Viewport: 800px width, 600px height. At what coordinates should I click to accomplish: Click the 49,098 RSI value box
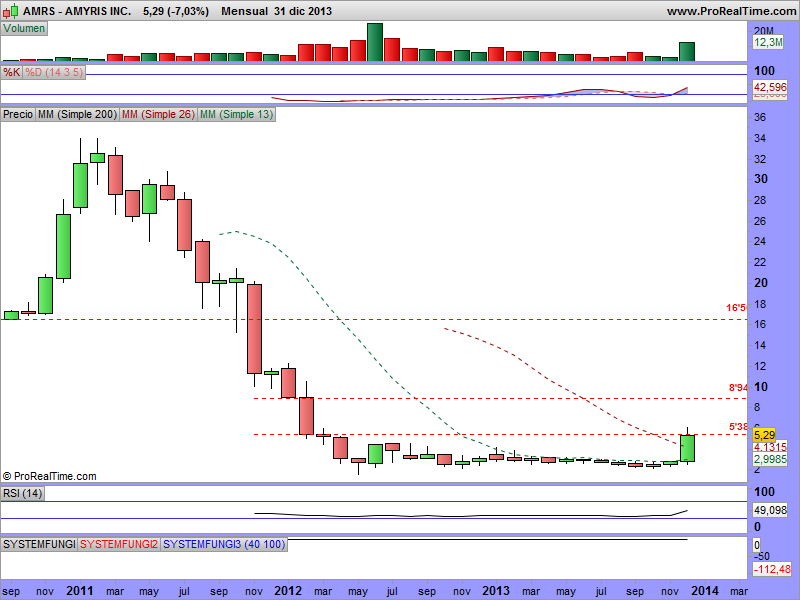tap(770, 510)
